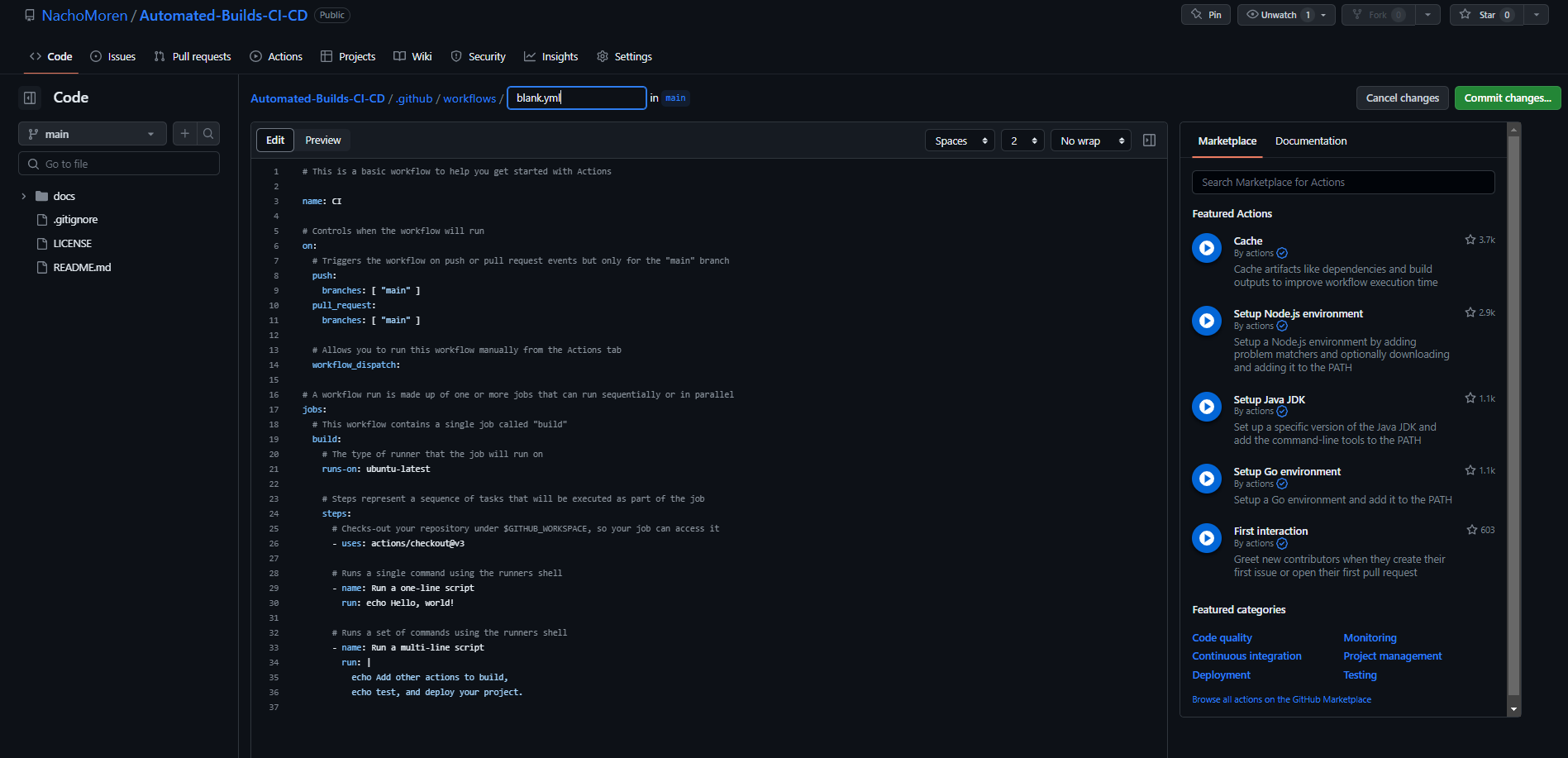The image size is (1568, 758).
Task: Open the Code quality category link
Action: click(1222, 638)
